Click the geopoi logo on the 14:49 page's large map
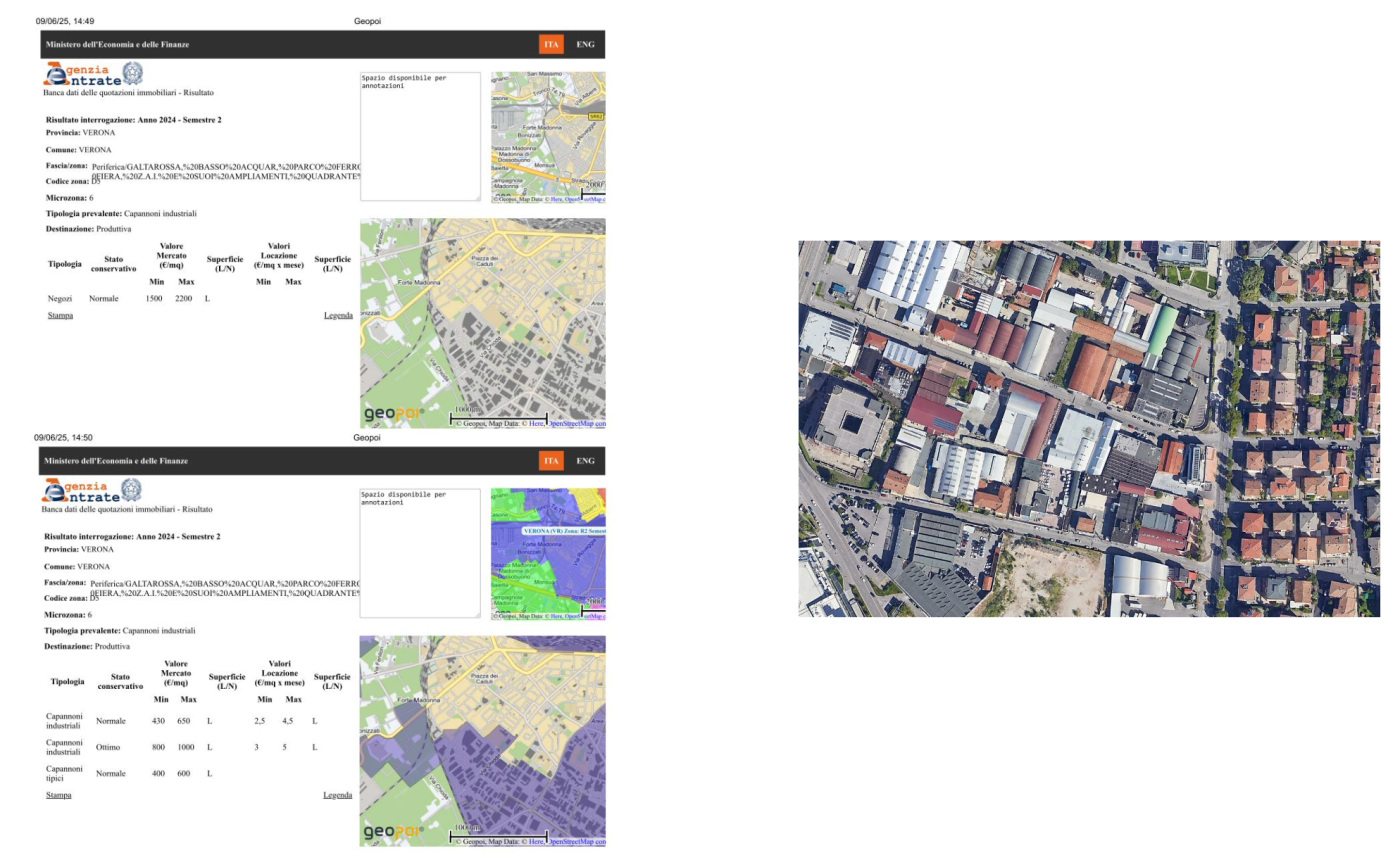 (393, 413)
